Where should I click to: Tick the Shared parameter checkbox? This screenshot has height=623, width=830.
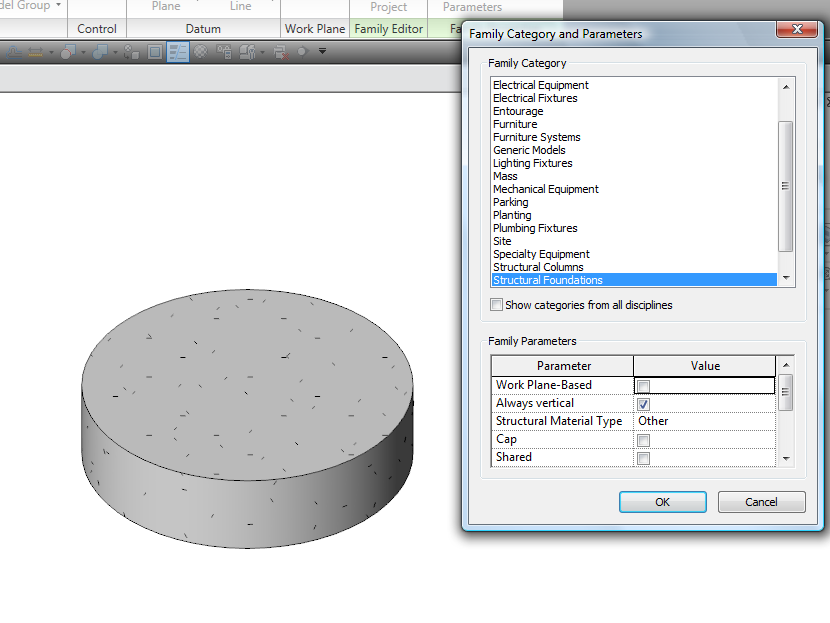[x=644, y=458]
